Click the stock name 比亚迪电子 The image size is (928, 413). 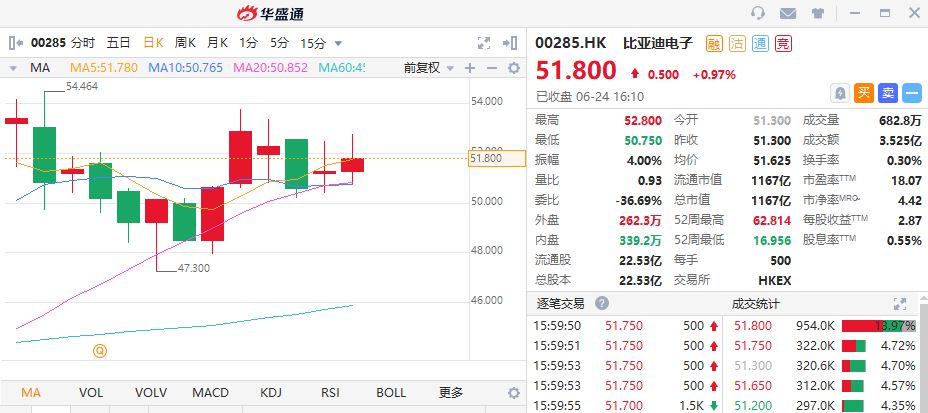658,43
